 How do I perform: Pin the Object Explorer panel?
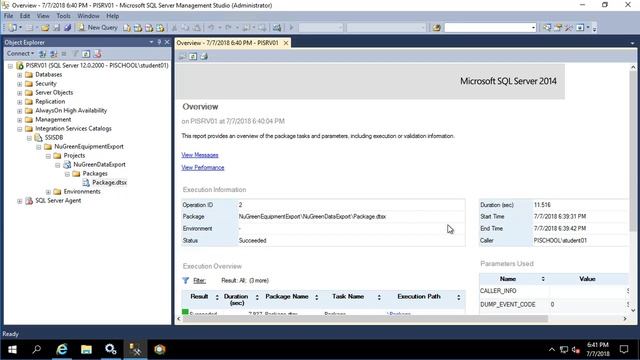(x=159, y=42)
